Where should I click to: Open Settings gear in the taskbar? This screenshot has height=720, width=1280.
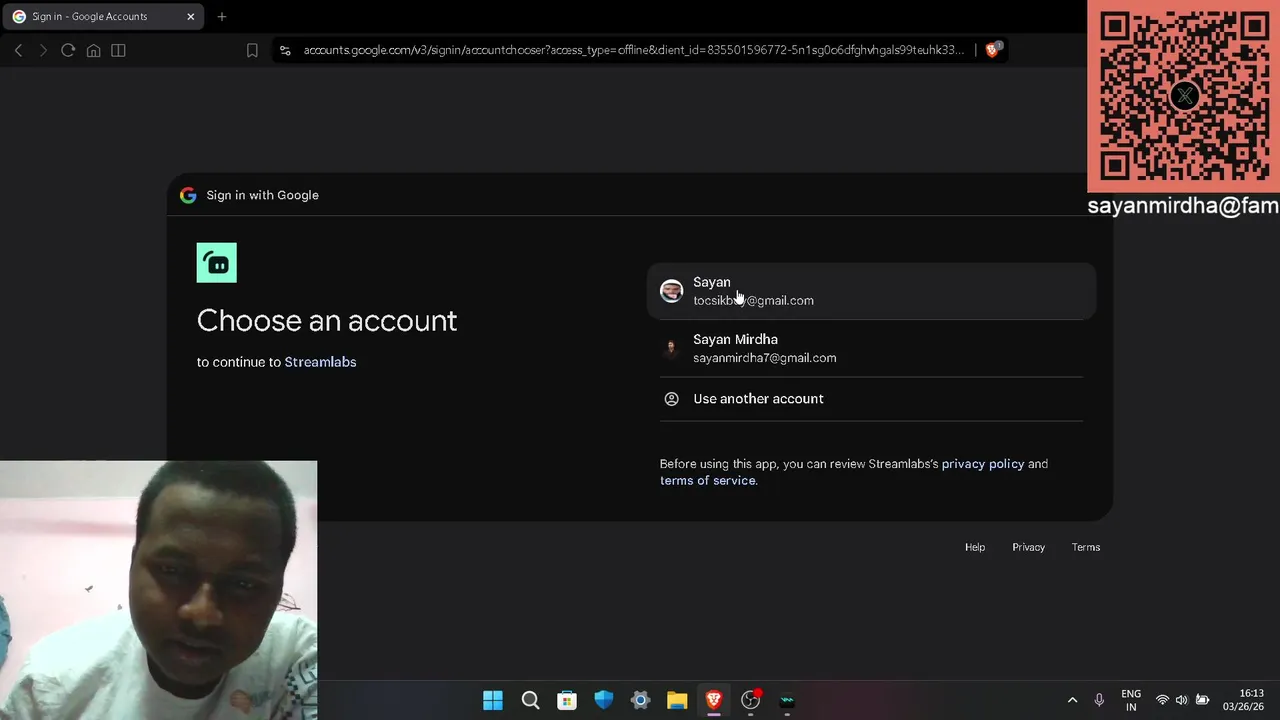point(640,700)
